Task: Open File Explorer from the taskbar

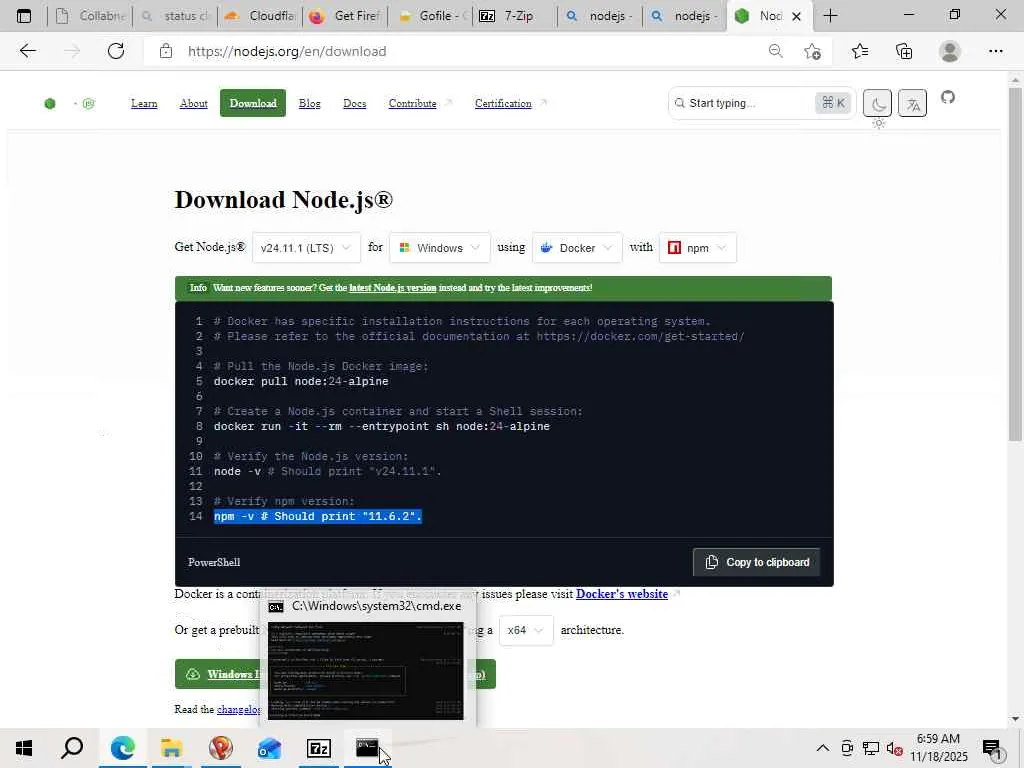Action: [x=171, y=748]
